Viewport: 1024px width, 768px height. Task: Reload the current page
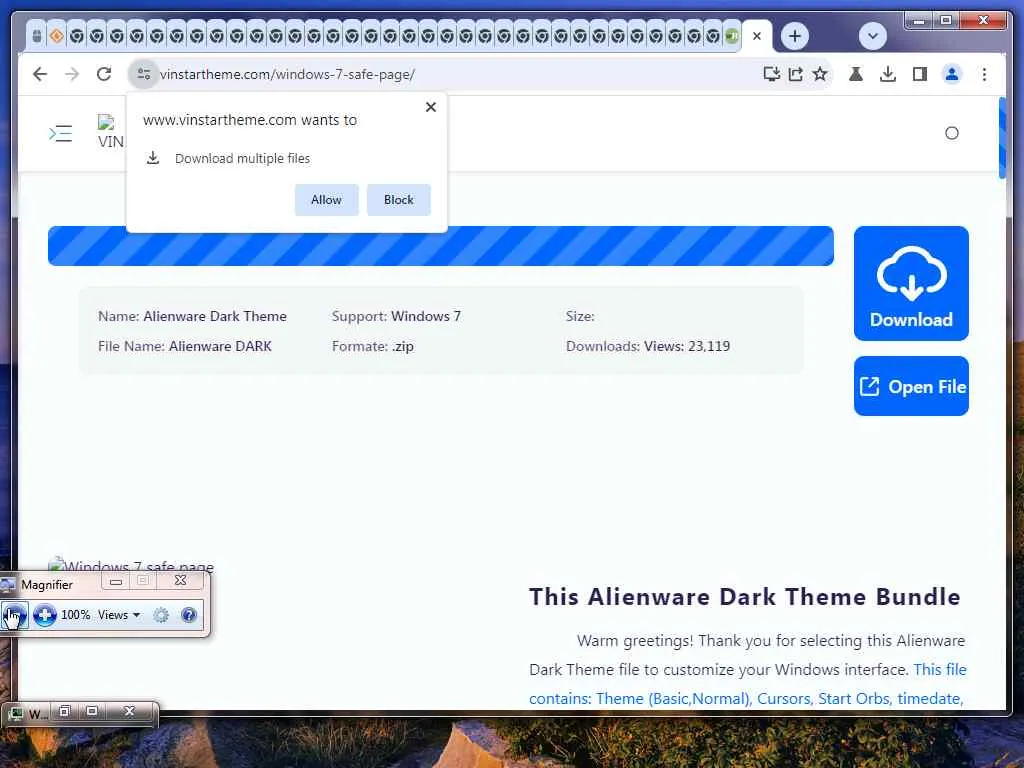coord(104,74)
